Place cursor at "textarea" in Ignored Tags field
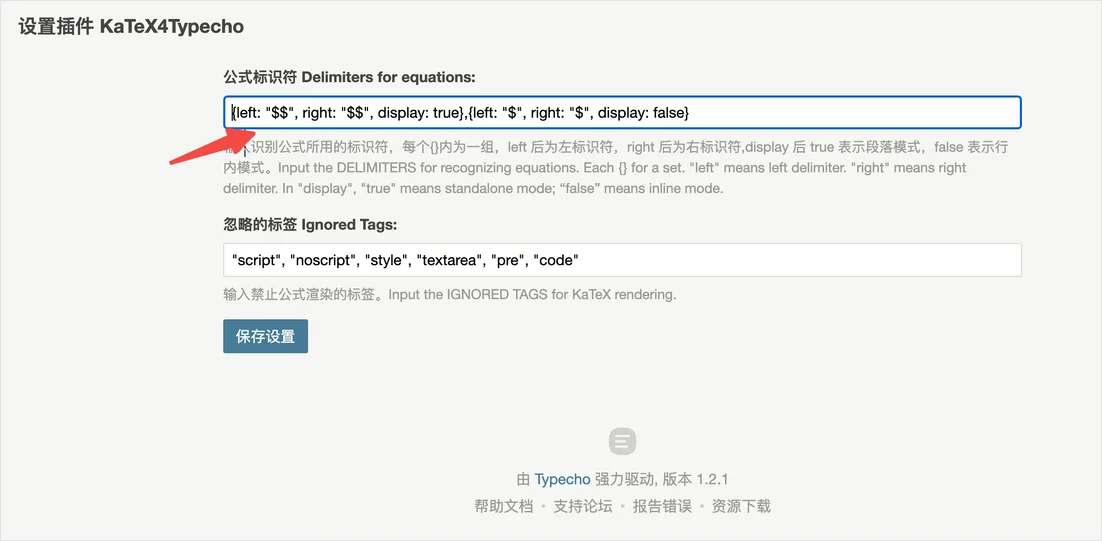 coord(447,261)
